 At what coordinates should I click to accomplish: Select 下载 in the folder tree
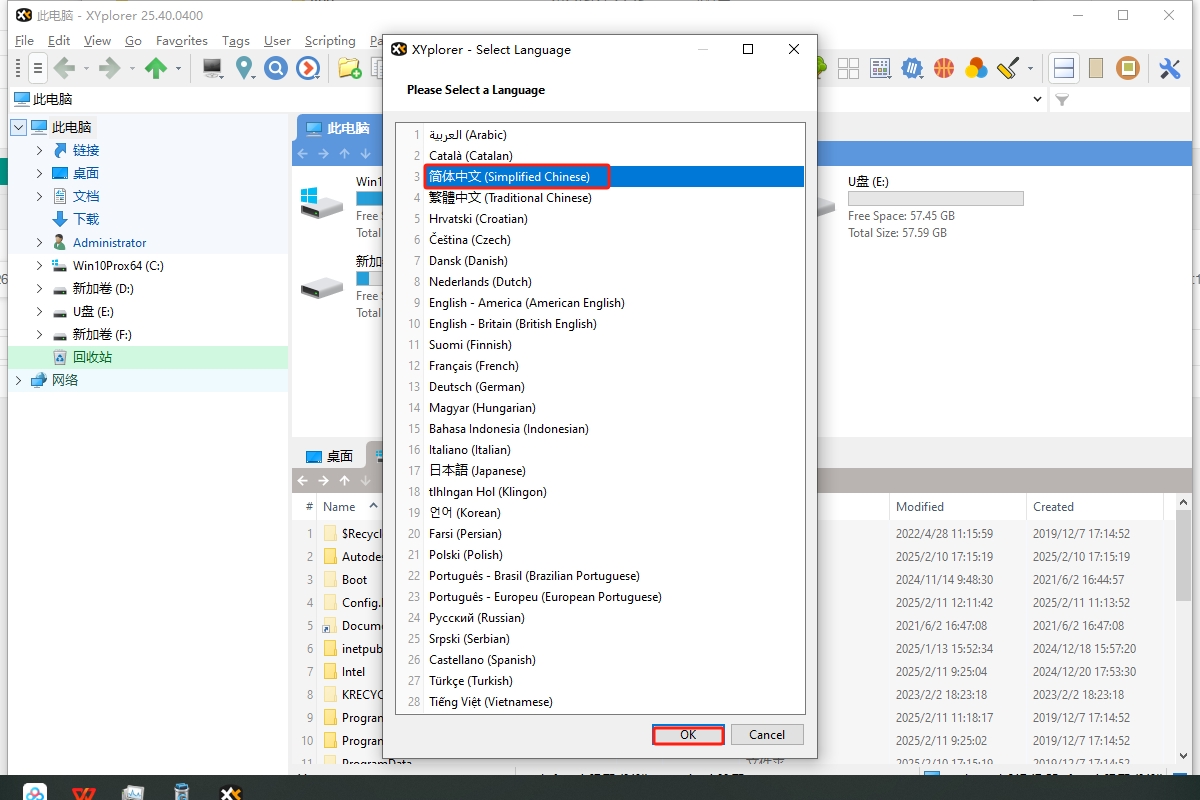point(86,219)
